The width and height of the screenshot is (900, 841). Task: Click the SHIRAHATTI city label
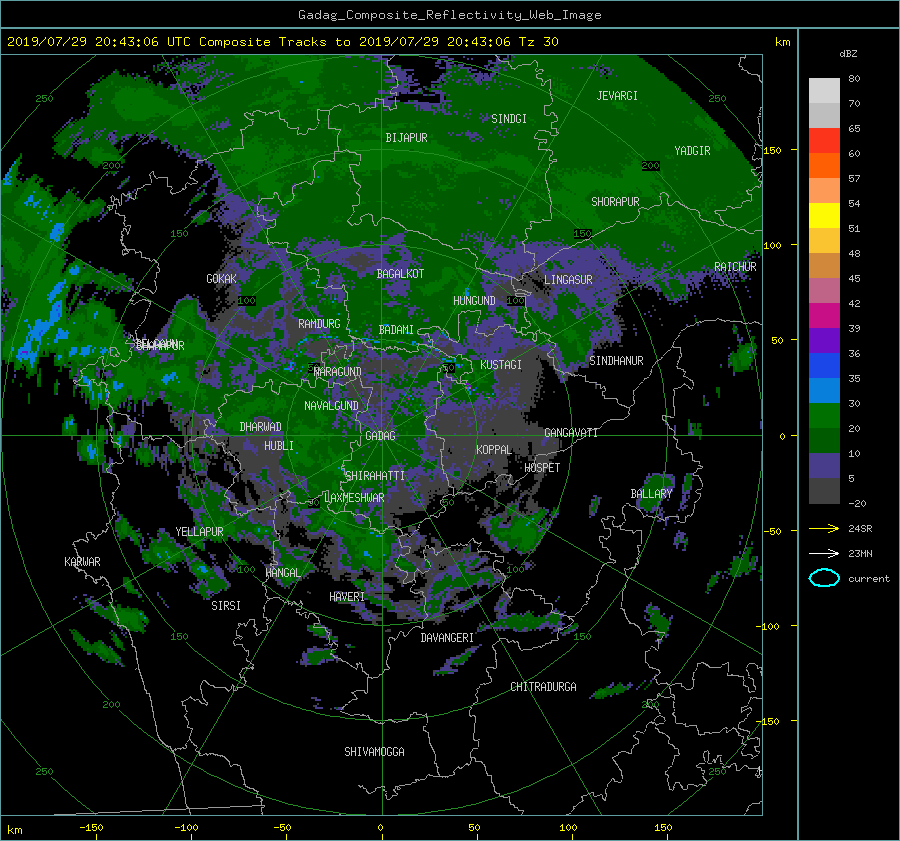(x=375, y=476)
